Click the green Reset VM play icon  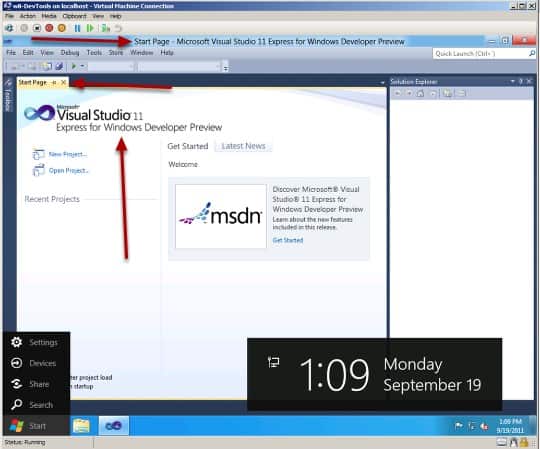tap(90, 28)
